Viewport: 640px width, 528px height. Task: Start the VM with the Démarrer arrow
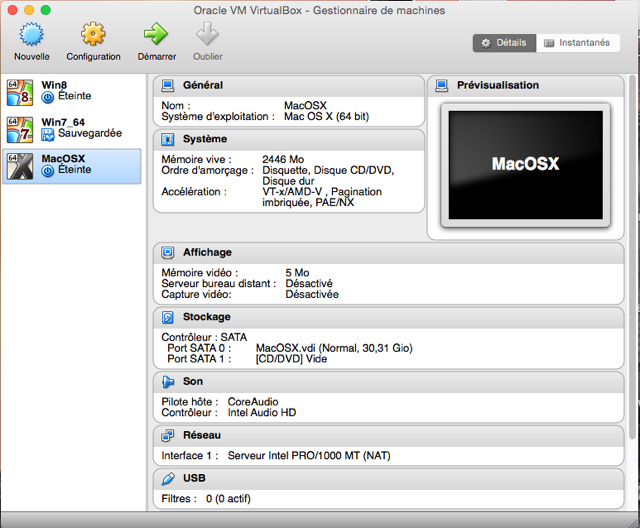[156, 34]
